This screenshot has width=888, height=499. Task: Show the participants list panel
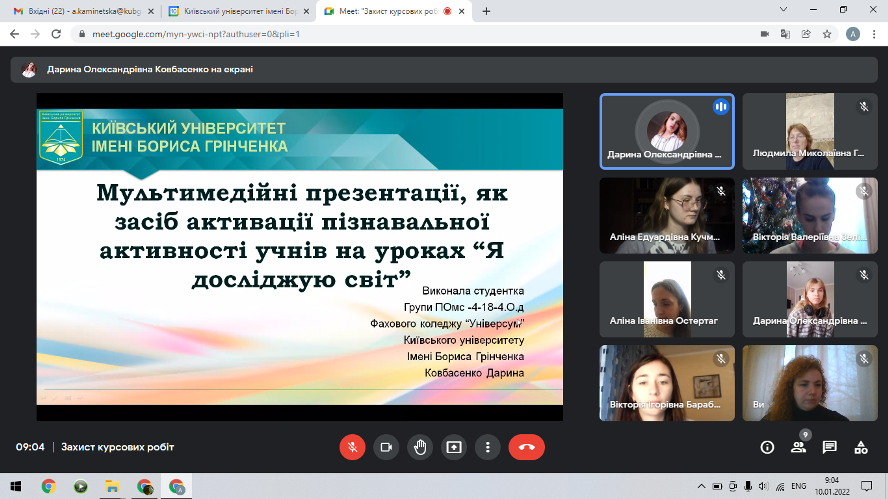[x=798, y=447]
